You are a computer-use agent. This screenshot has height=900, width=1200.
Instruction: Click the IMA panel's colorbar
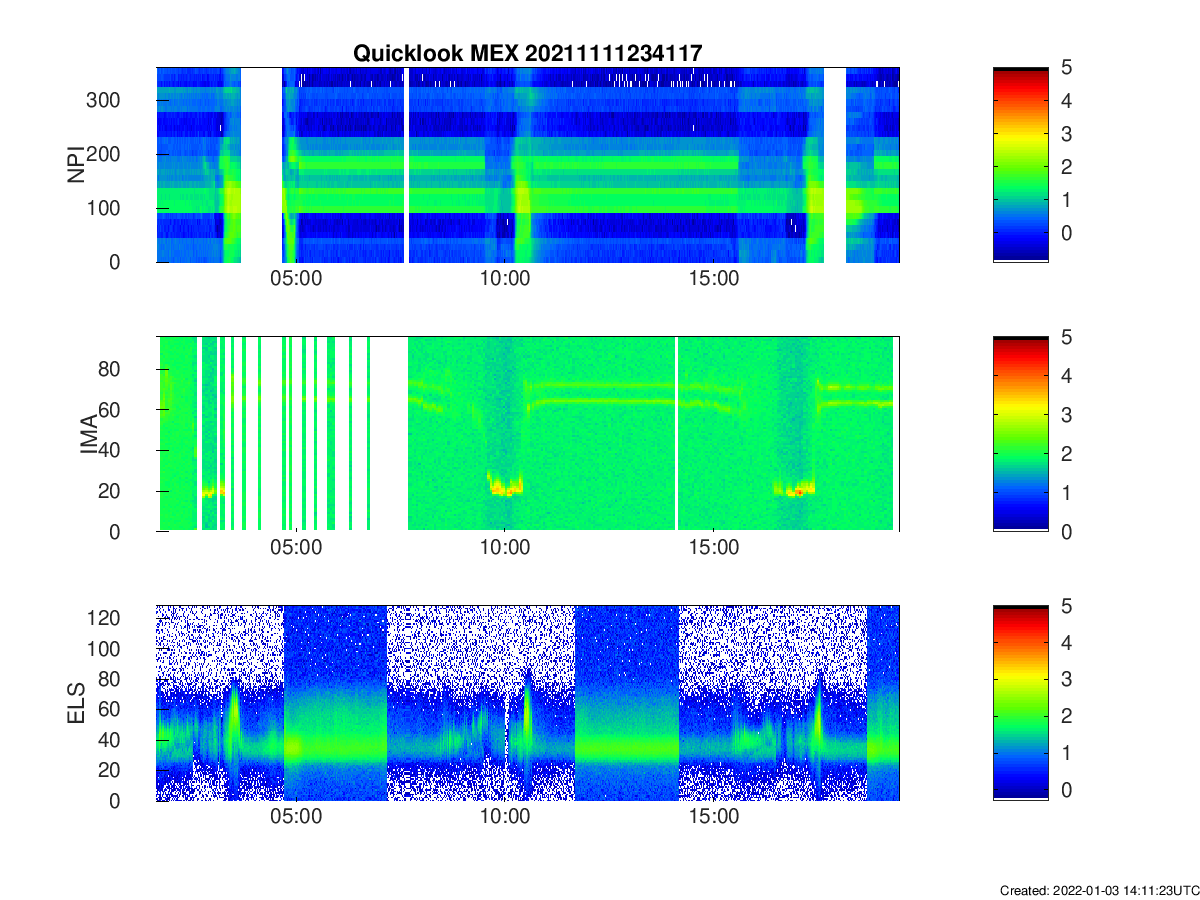click(x=1020, y=434)
